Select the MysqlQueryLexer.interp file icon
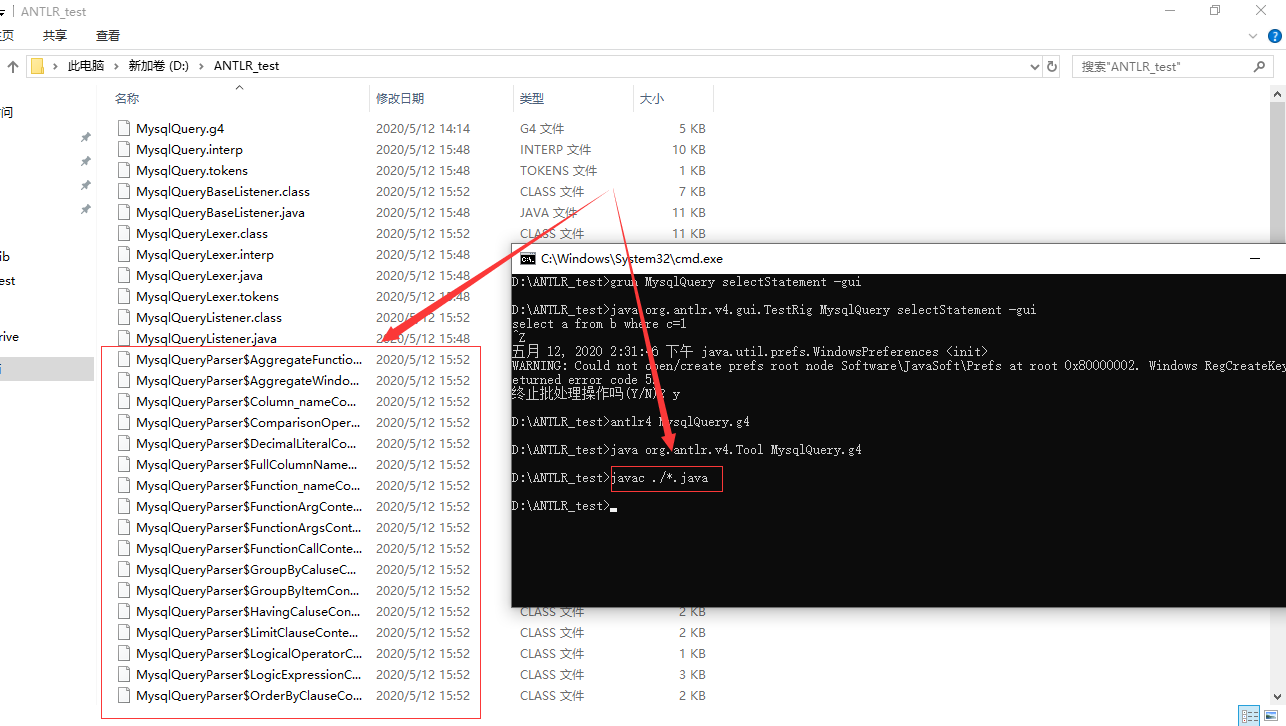The height and width of the screenshot is (726, 1286). tap(124, 254)
